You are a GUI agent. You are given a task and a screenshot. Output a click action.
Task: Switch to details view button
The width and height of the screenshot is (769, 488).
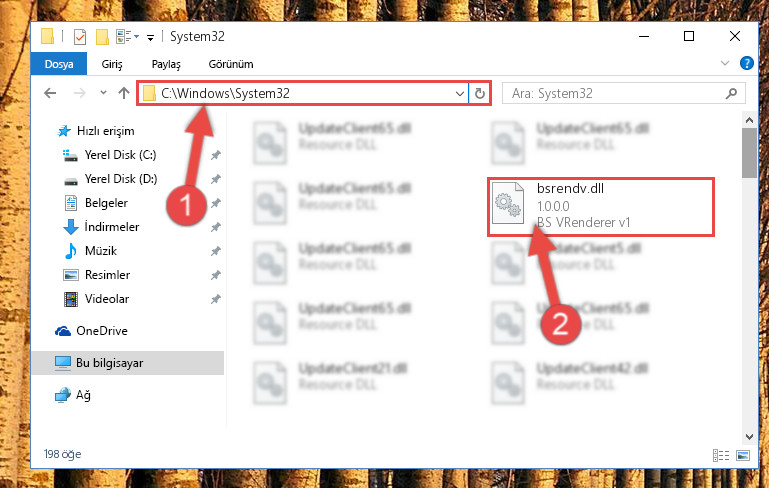point(720,456)
